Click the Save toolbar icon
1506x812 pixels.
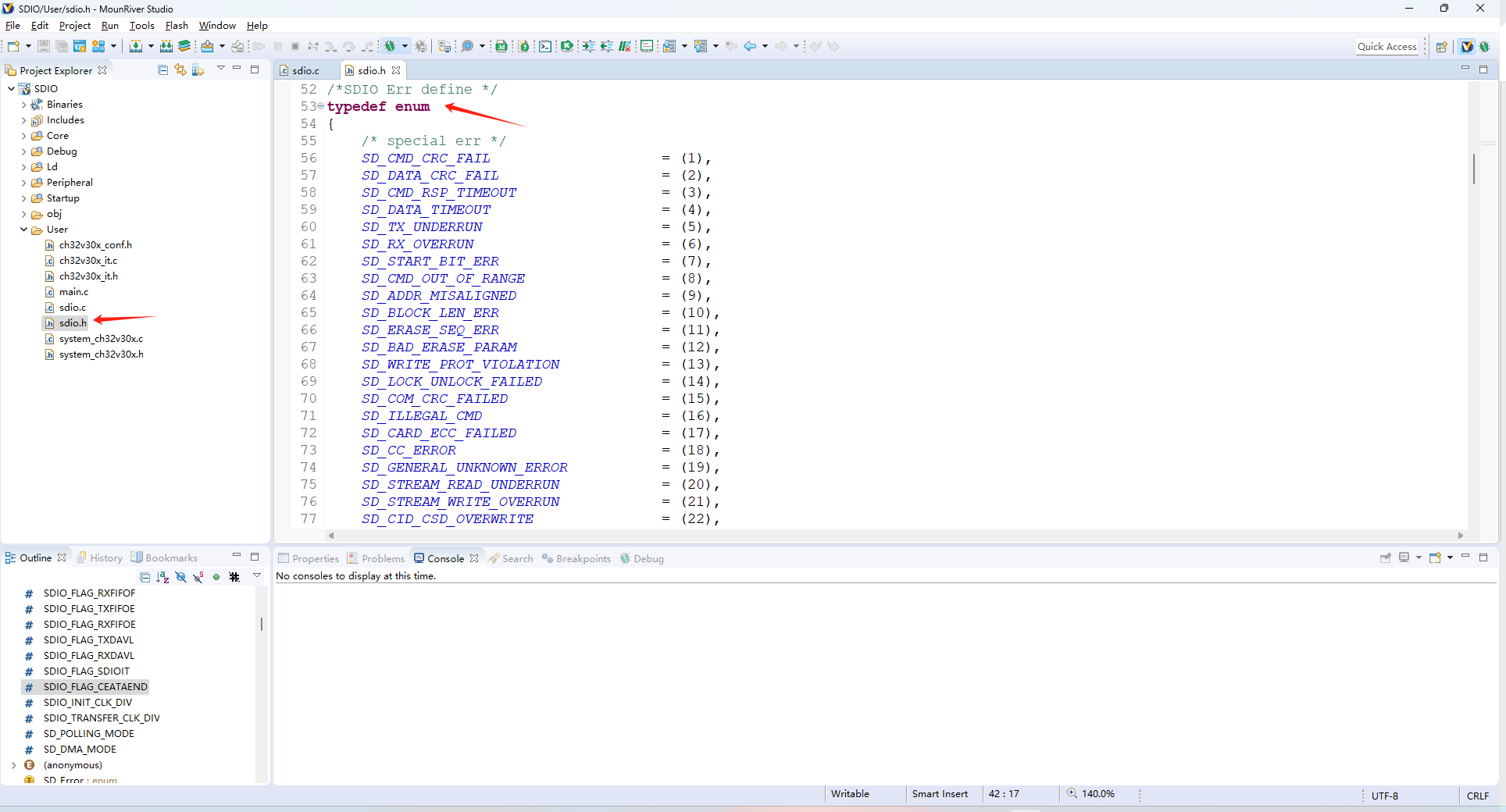[x=44, y=46]
